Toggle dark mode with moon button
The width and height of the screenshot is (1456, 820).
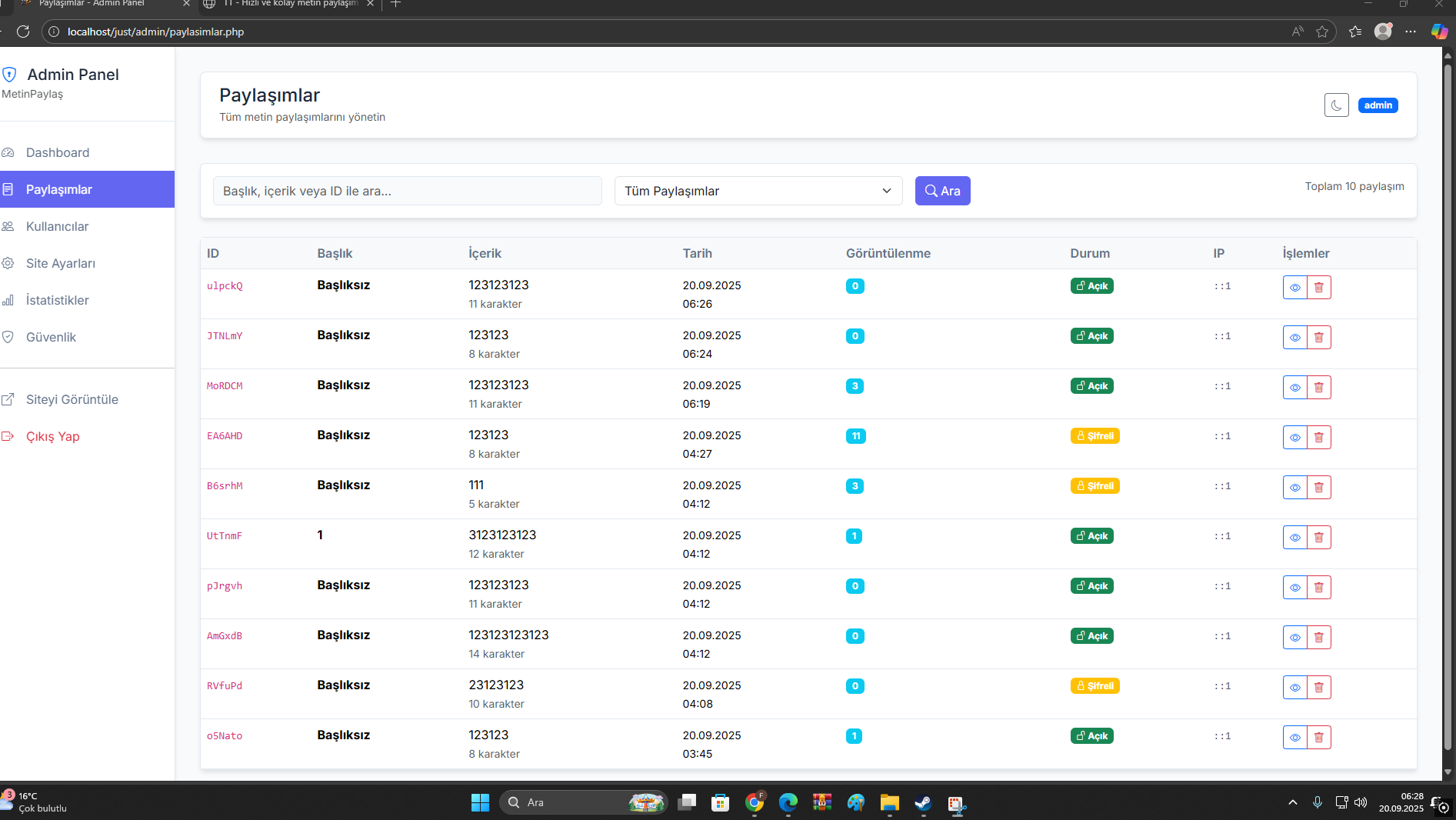[1336, 105]
